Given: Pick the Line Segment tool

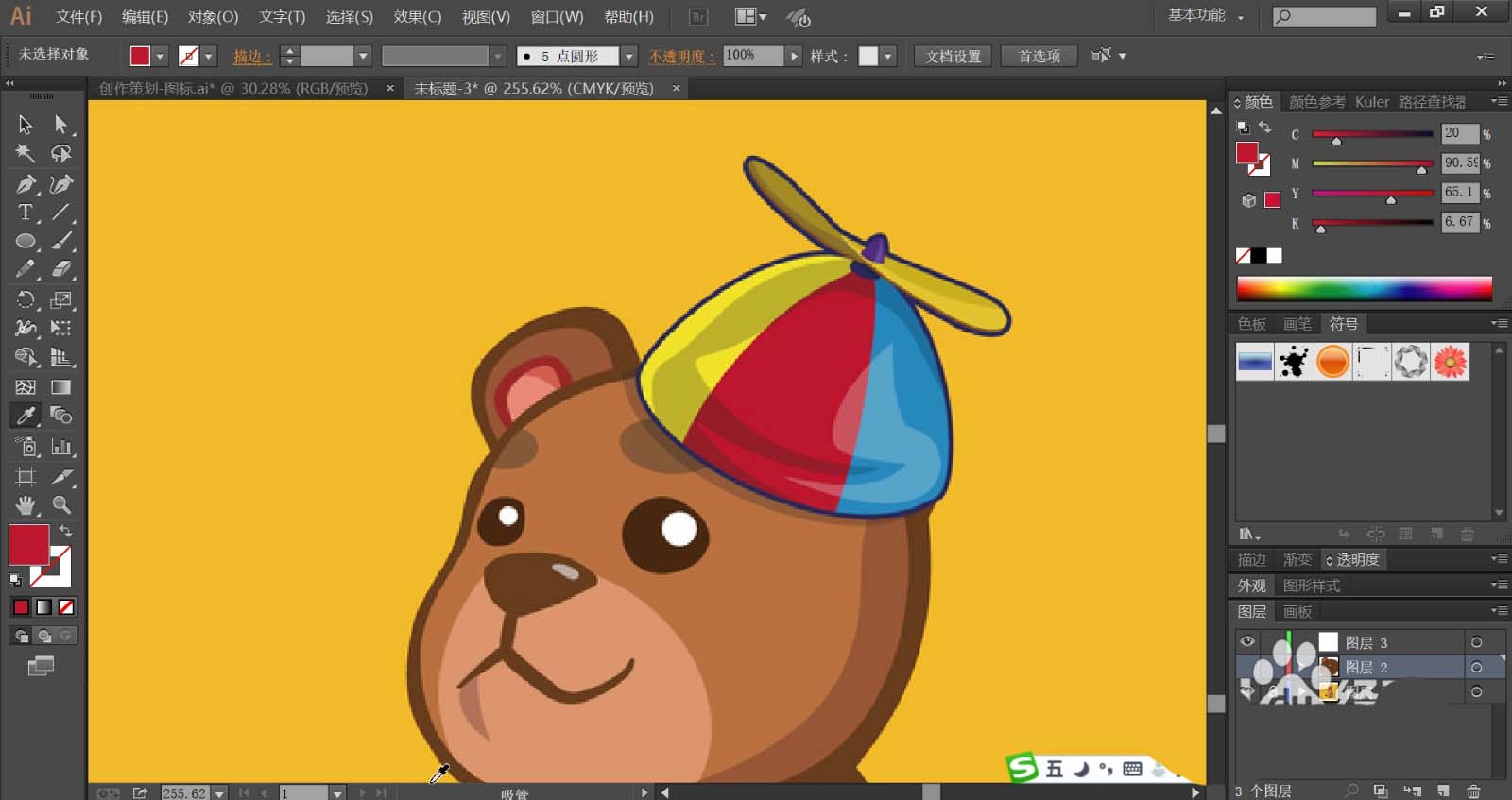Looking at the screenshot, I should (x=61, y=213).
